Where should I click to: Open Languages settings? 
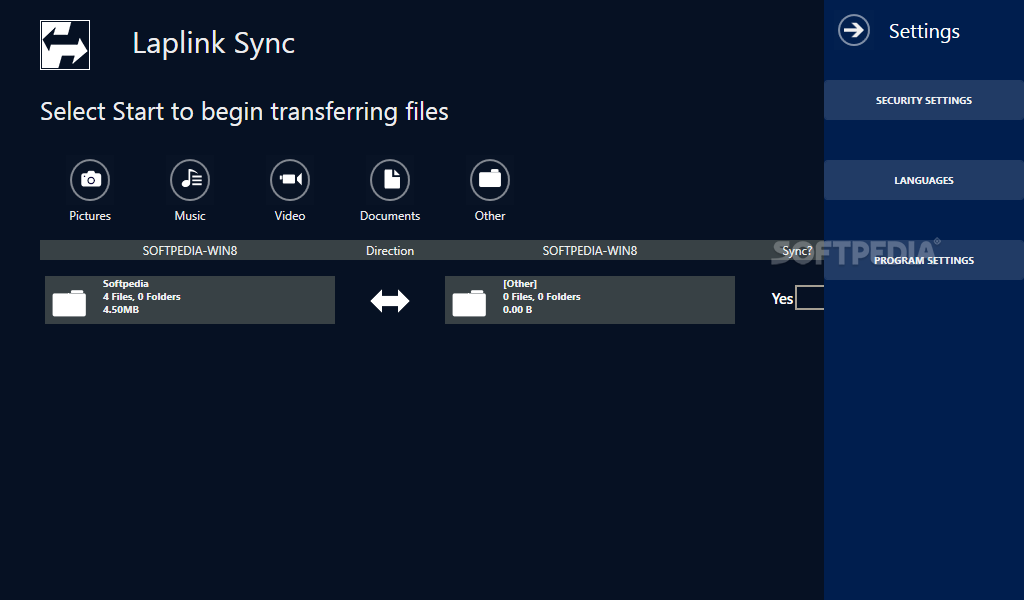point(923,180)
